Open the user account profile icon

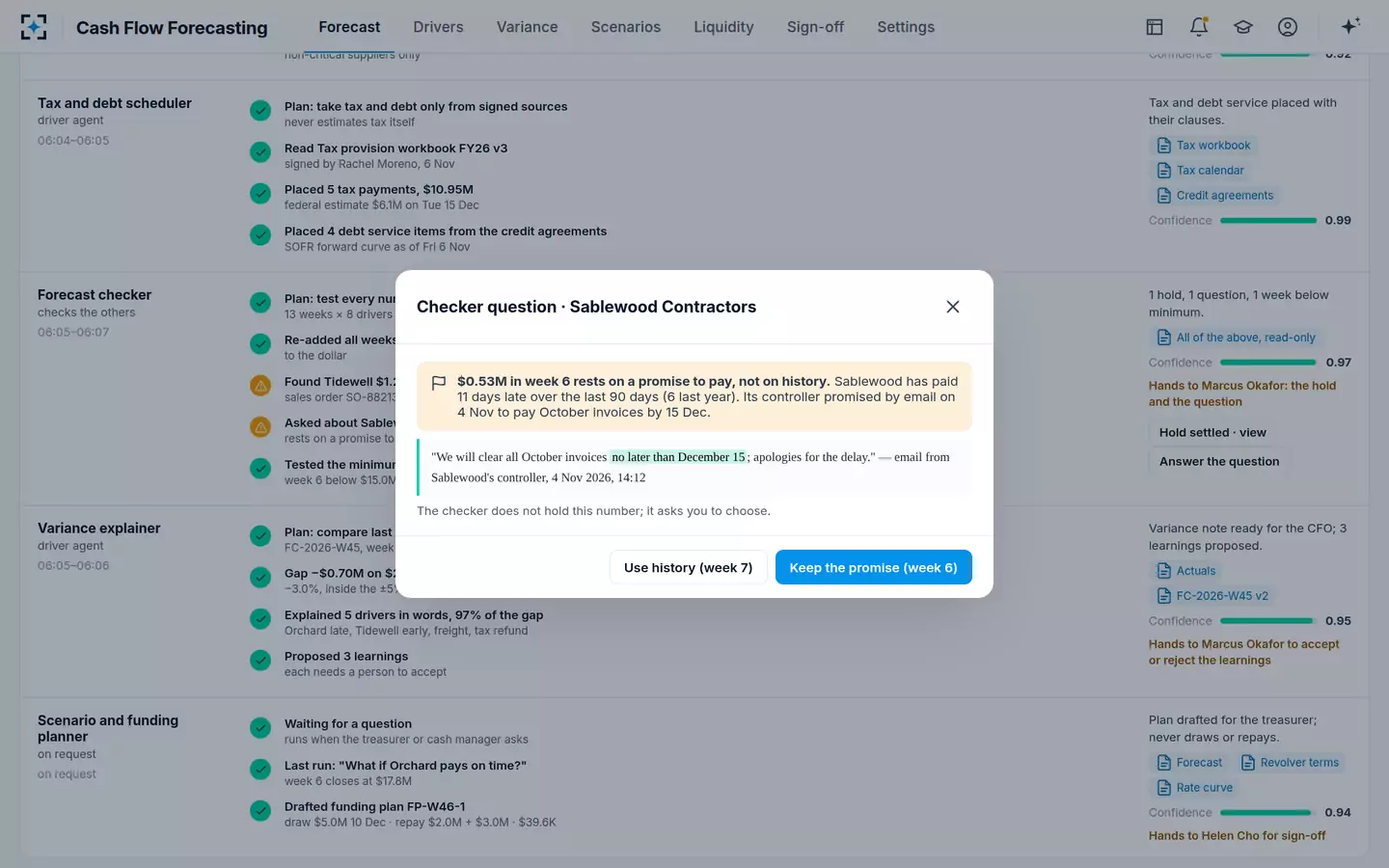click(x=1288, y=27)
